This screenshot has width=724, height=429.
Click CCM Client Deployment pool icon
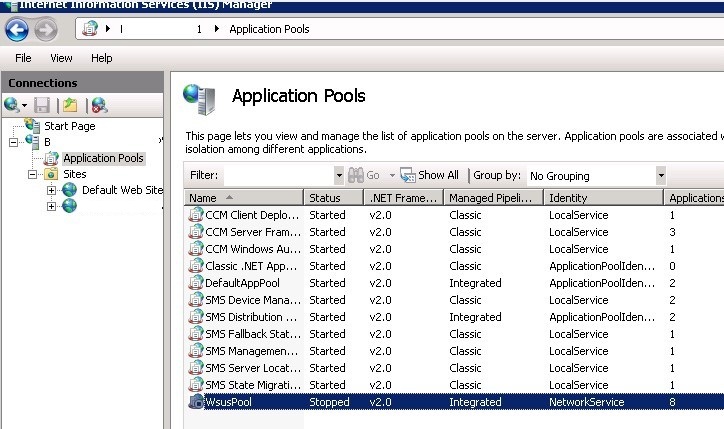click(196, 215)
